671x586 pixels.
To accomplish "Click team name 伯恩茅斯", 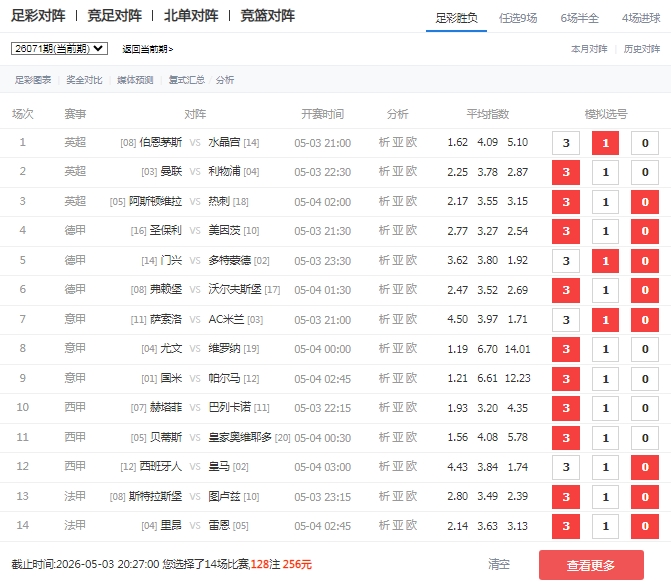I will pyautogui.click(x=161, y=142).
